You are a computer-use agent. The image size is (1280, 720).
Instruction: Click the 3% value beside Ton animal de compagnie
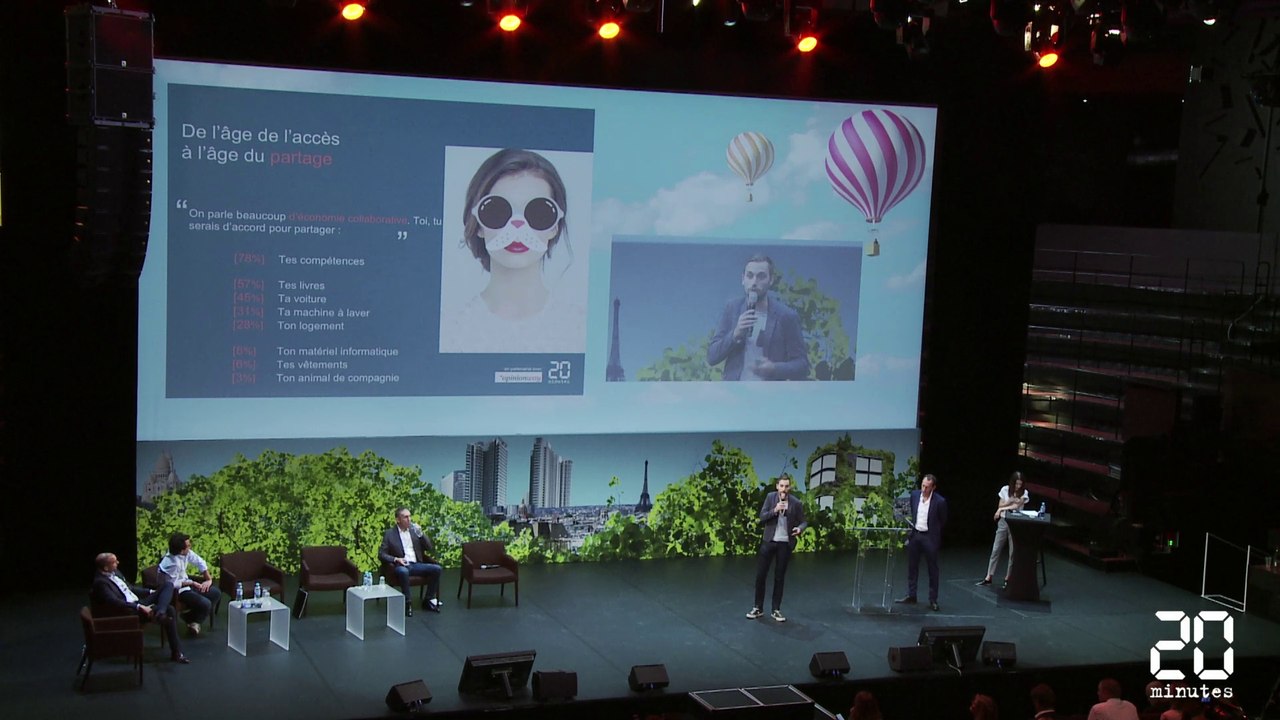coord(244,378)
